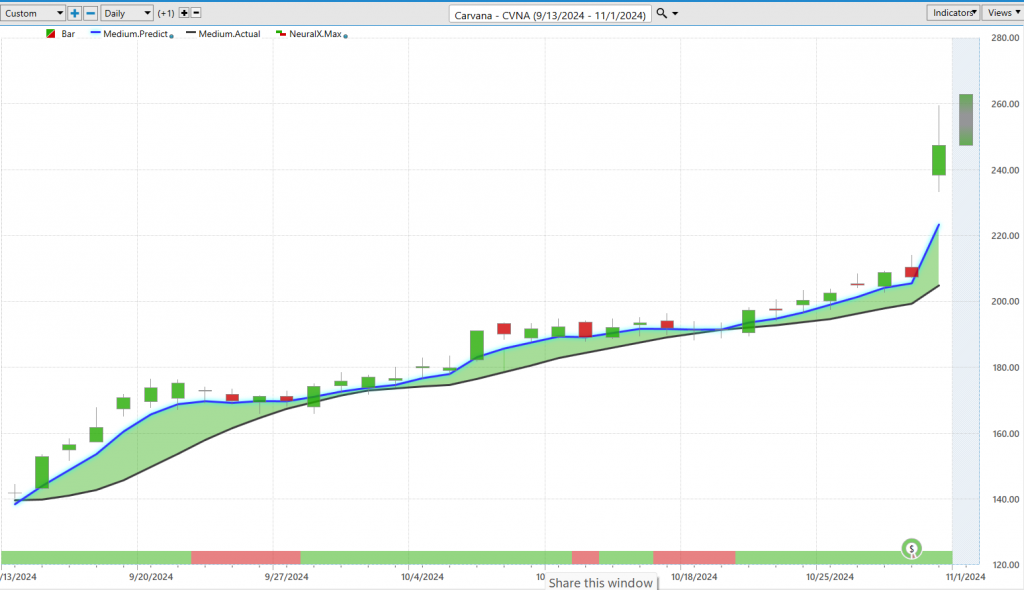Click the Carvana - CVNA symbol field
The width and height of the screenshot is (1024, 590).
pos(551,13)
